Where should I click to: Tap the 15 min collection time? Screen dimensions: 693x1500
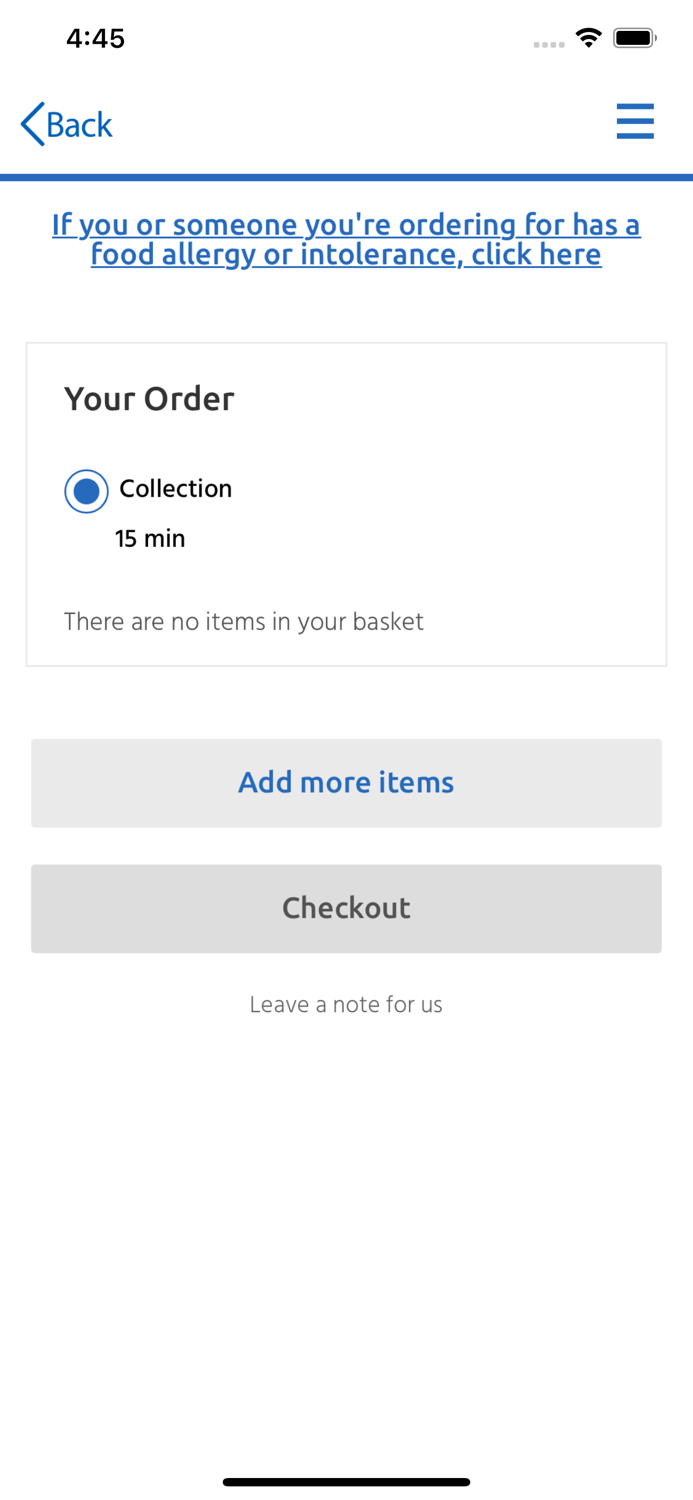[x=150, y=539]
